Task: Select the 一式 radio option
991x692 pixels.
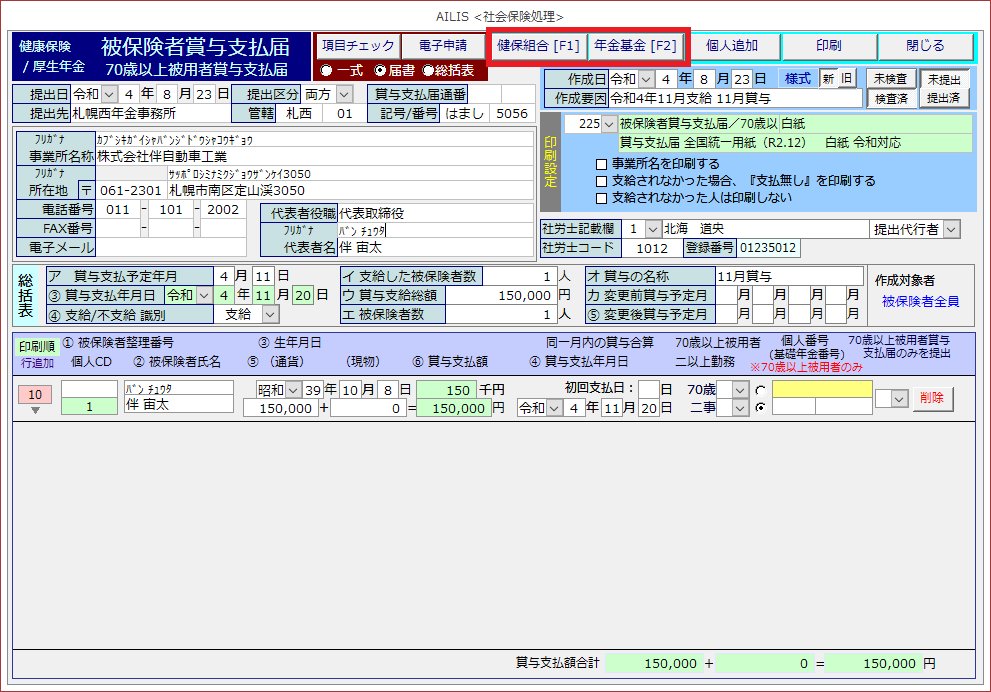Action: pos(327,70)
